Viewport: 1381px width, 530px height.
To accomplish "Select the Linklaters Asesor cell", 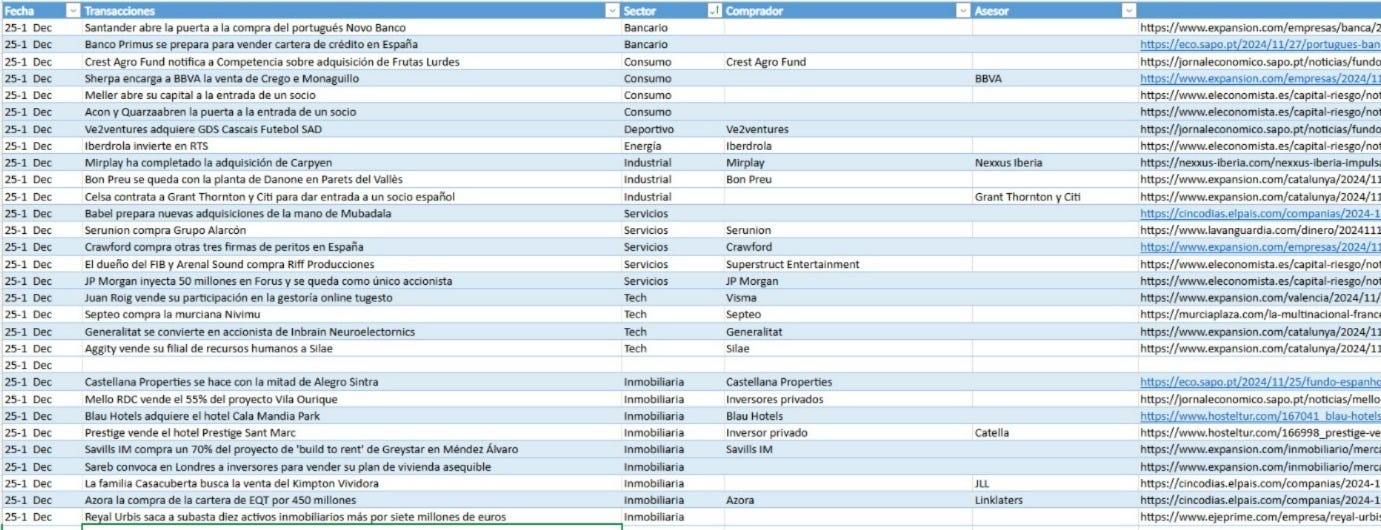I will coord(1056,500).
